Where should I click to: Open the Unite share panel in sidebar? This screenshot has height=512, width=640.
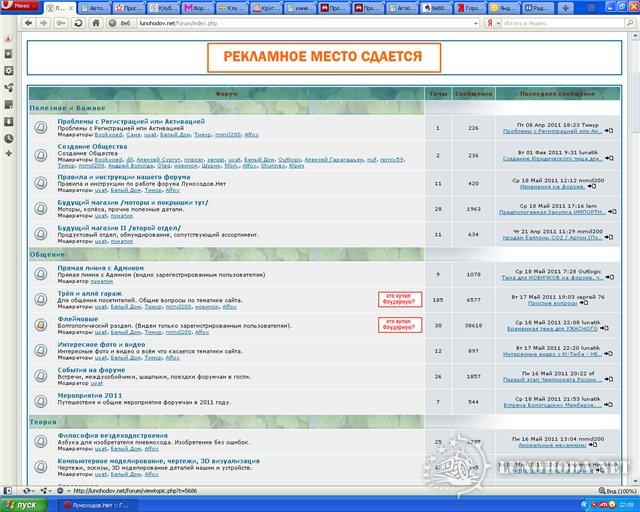(8, 87)
